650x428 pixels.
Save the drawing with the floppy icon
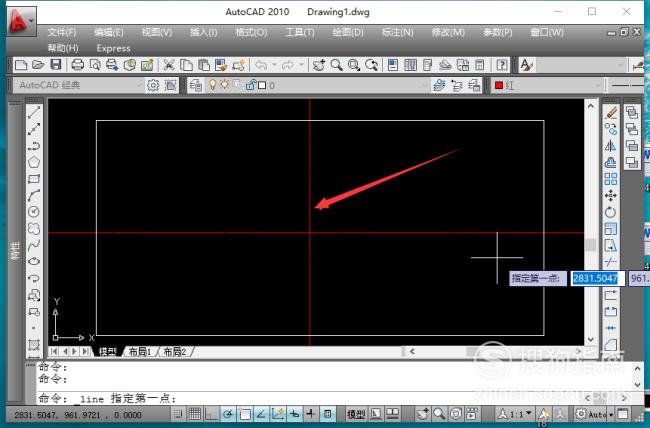[56, 65]
